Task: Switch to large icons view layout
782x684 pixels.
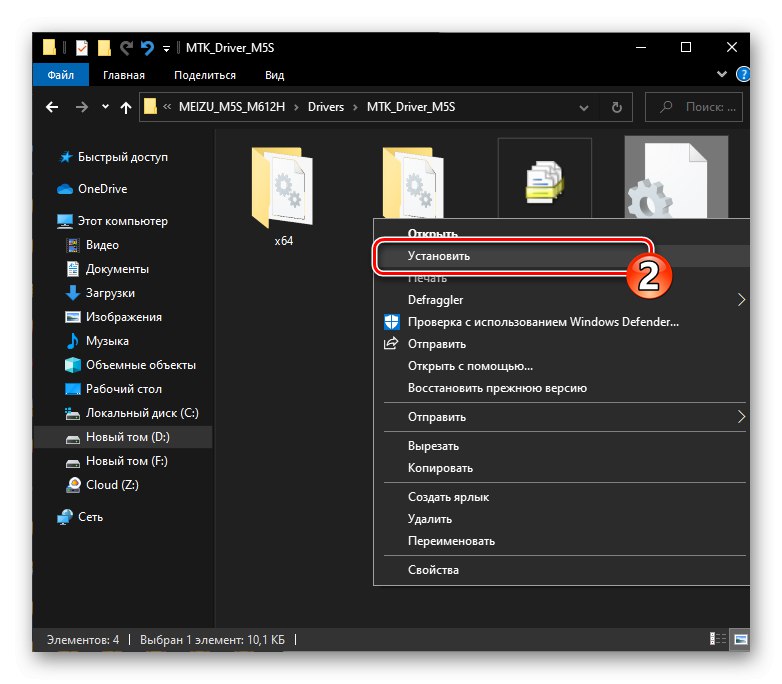Action: tap(740, 639)
